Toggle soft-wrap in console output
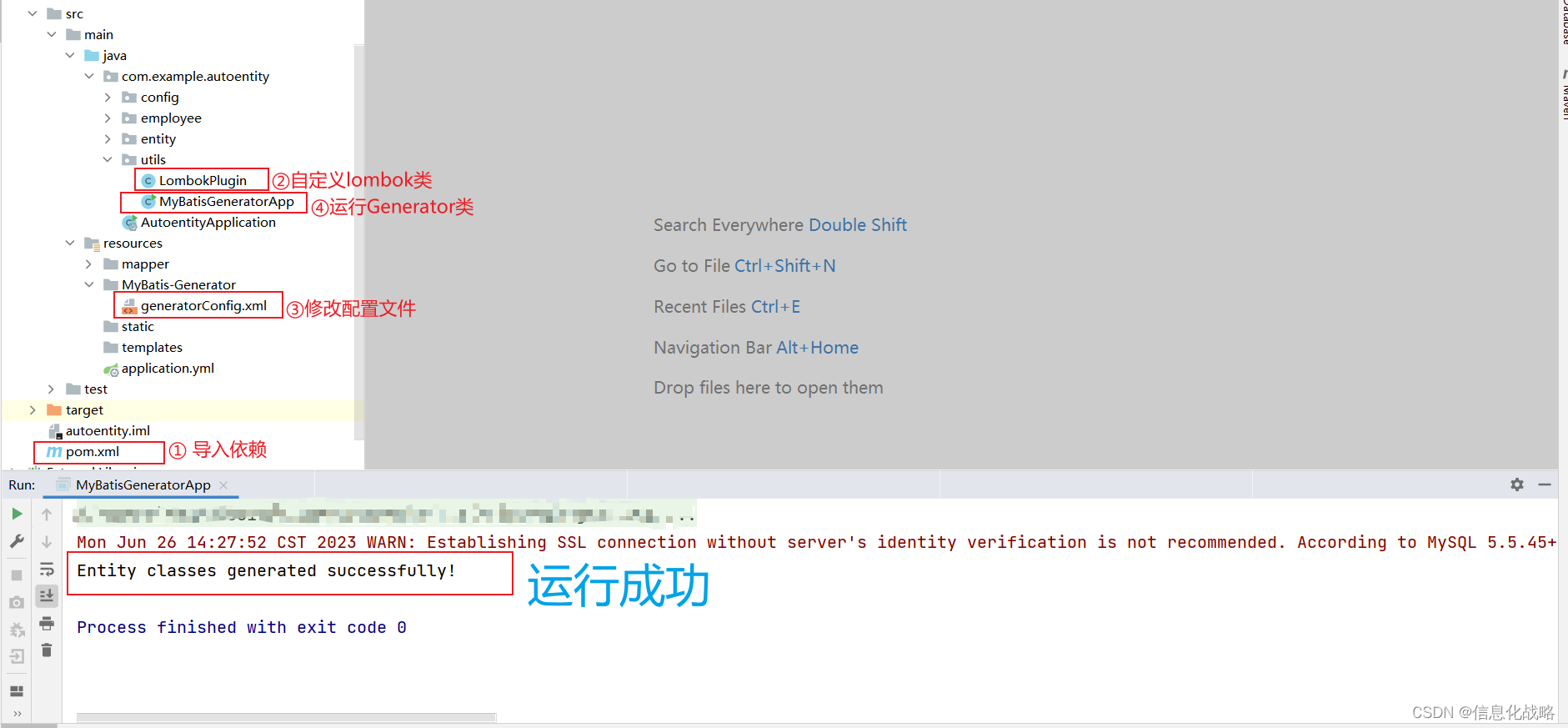Viewport: 1568px width, 728px height. (47, 570)
